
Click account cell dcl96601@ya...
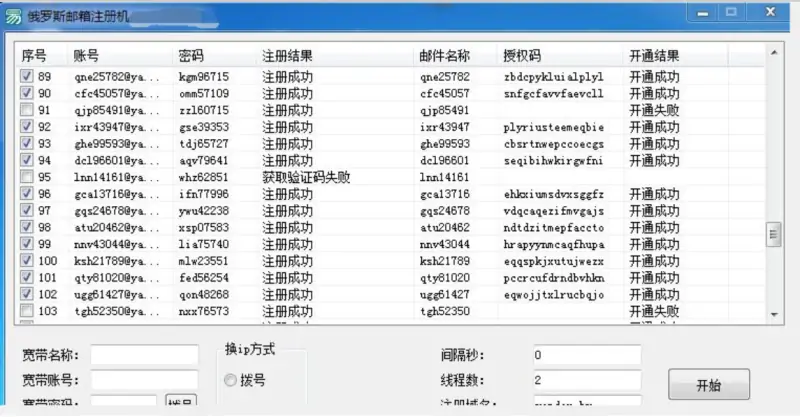coord(117,160)
